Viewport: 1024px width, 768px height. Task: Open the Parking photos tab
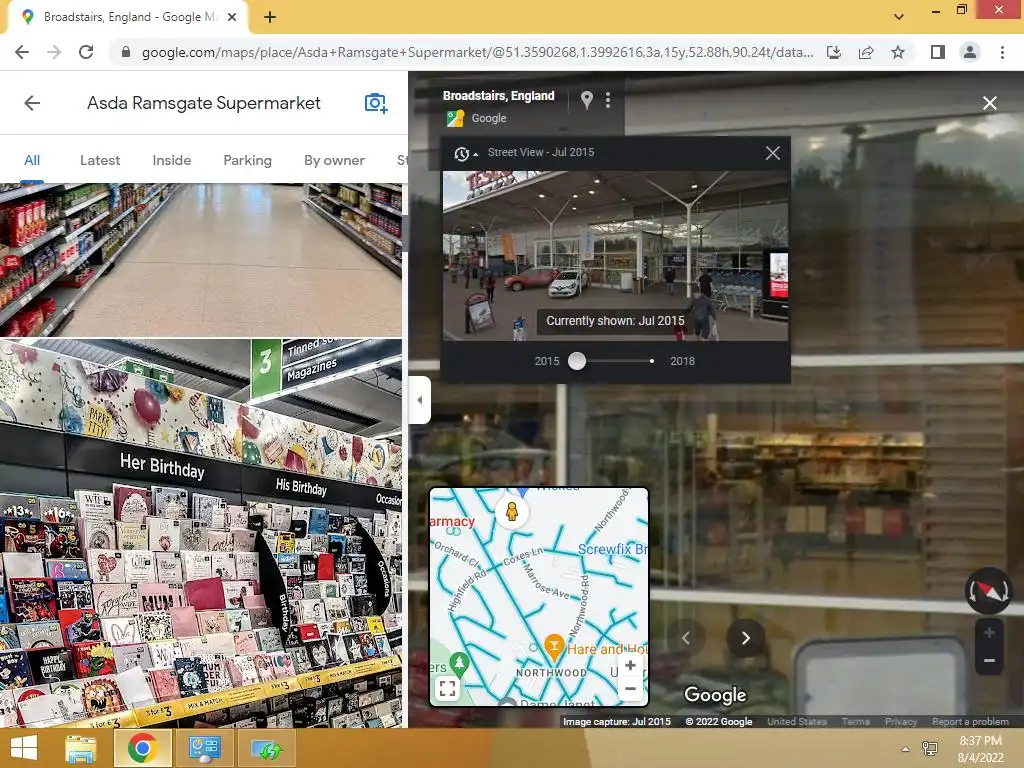point(248,160)
